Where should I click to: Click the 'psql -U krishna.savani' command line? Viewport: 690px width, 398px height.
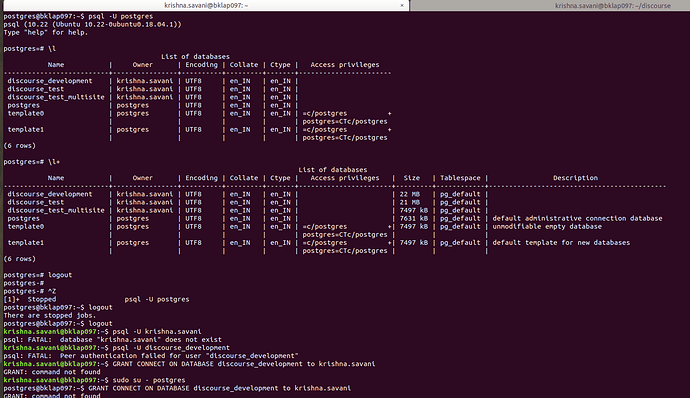102,332
